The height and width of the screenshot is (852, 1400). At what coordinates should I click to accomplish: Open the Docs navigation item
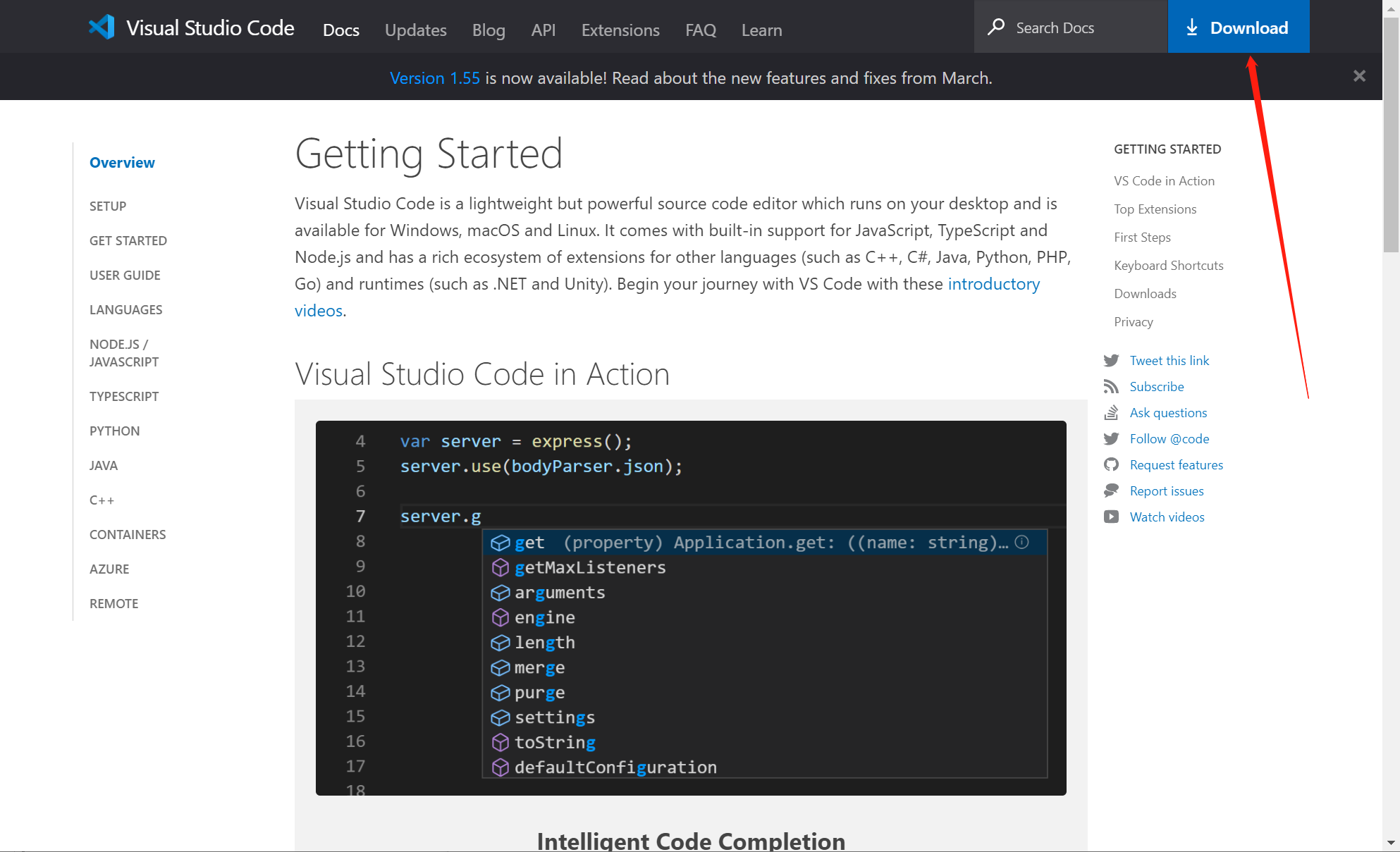[x=341, y=30]
